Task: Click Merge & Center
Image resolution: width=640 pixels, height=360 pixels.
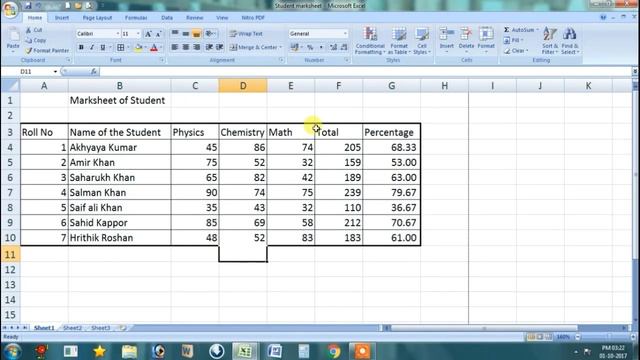Action: [x=253, y=47]
